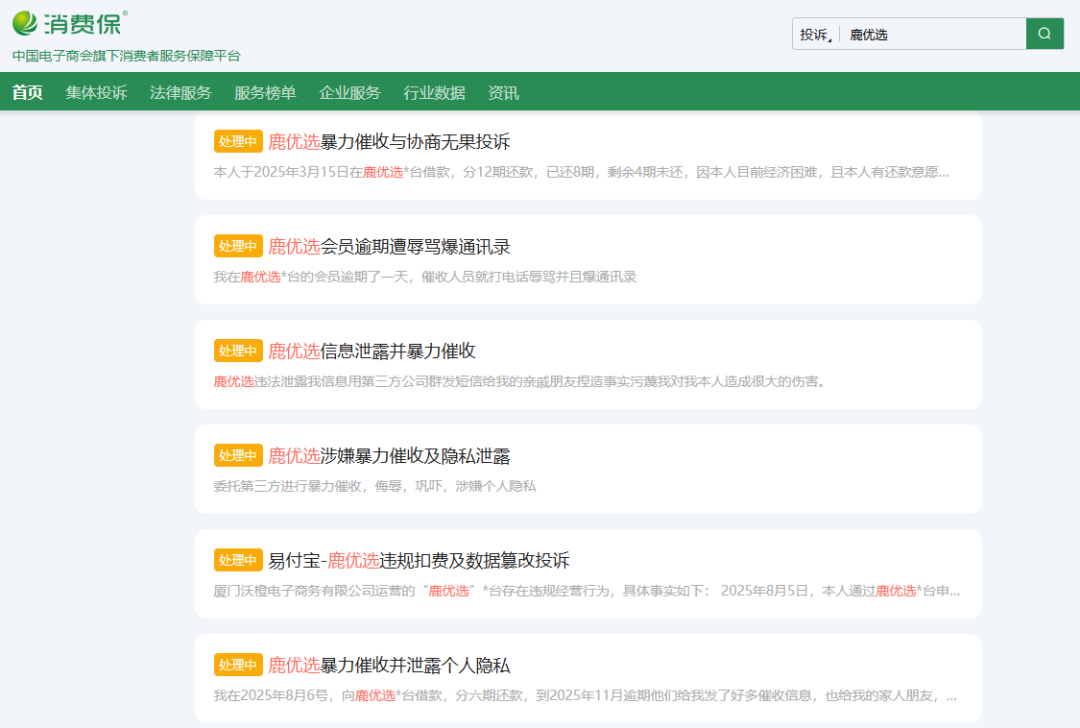Go to the 资讯 section
The image size is (1080, 728).
coord(503,93)
